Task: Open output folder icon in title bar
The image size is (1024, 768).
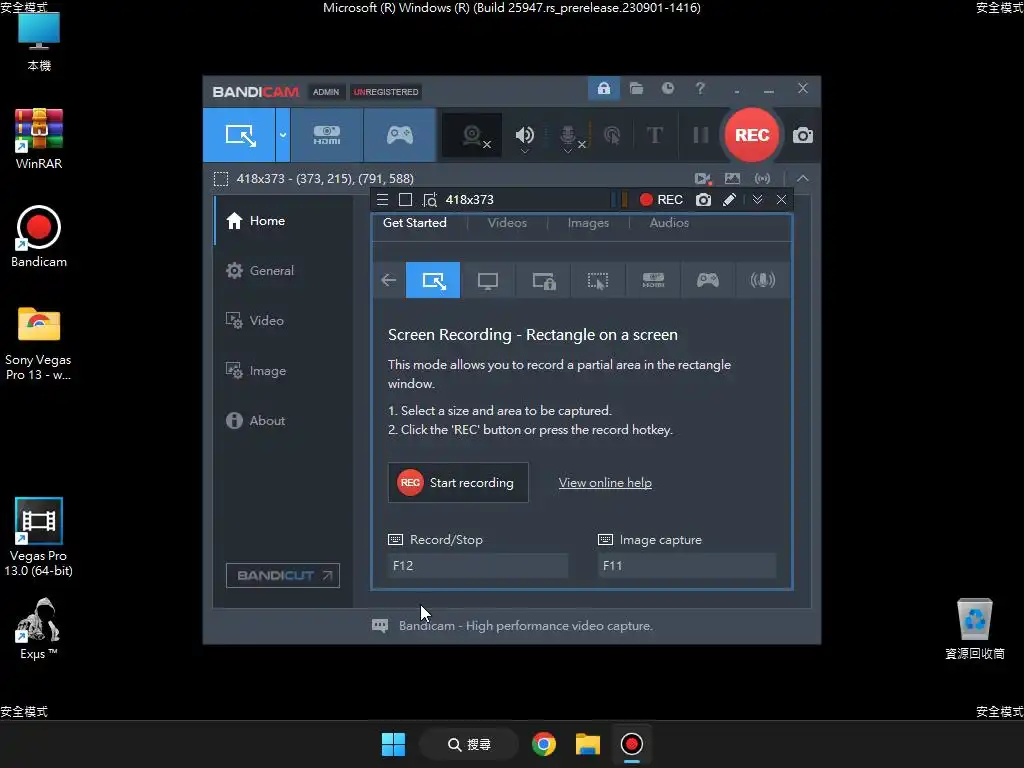Action: click(x=636, y=88)
